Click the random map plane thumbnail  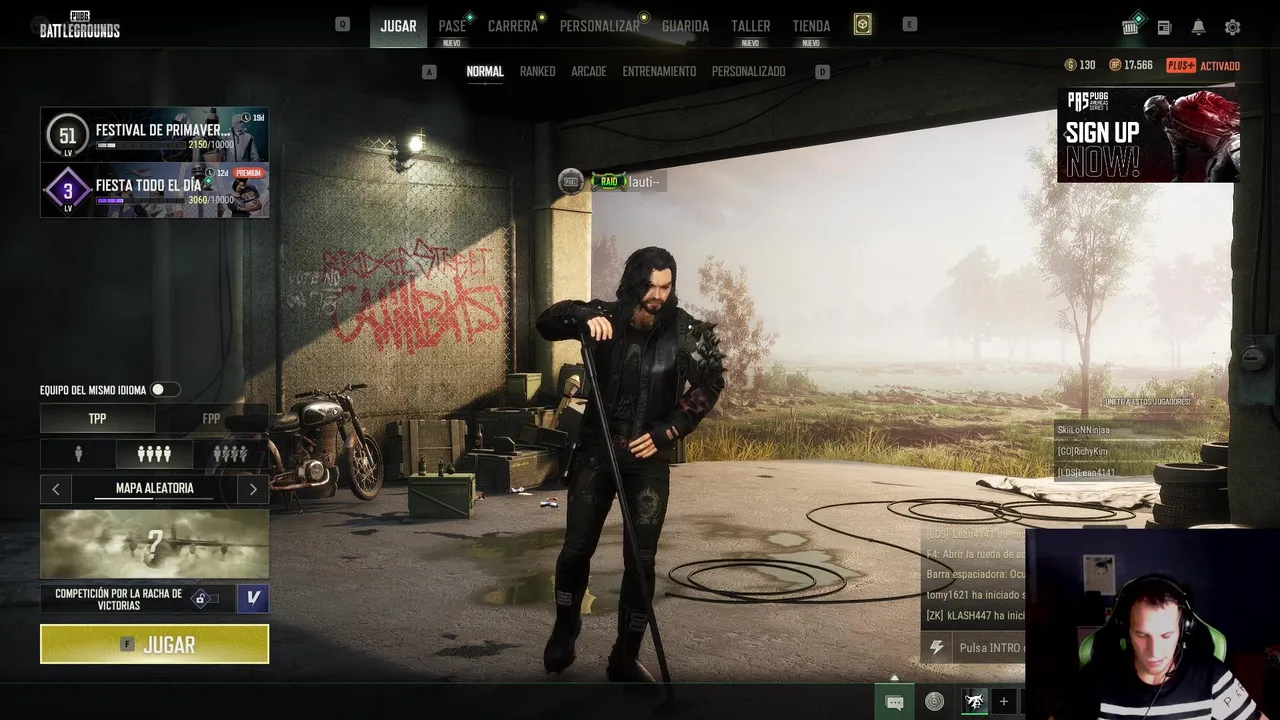[x=154, y=544]
